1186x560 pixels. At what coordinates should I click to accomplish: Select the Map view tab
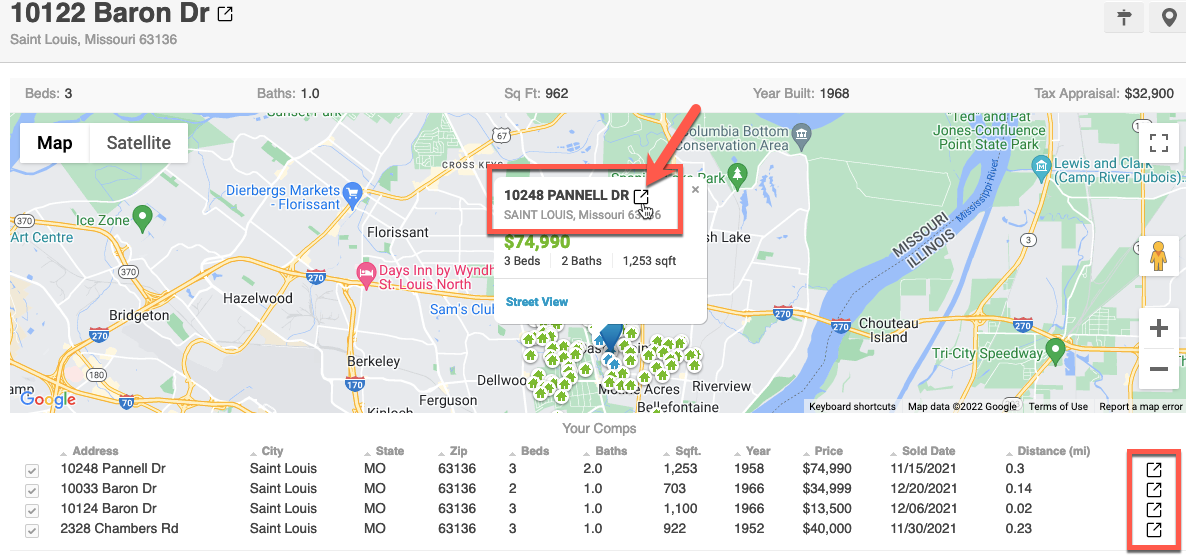coord(55,143)
